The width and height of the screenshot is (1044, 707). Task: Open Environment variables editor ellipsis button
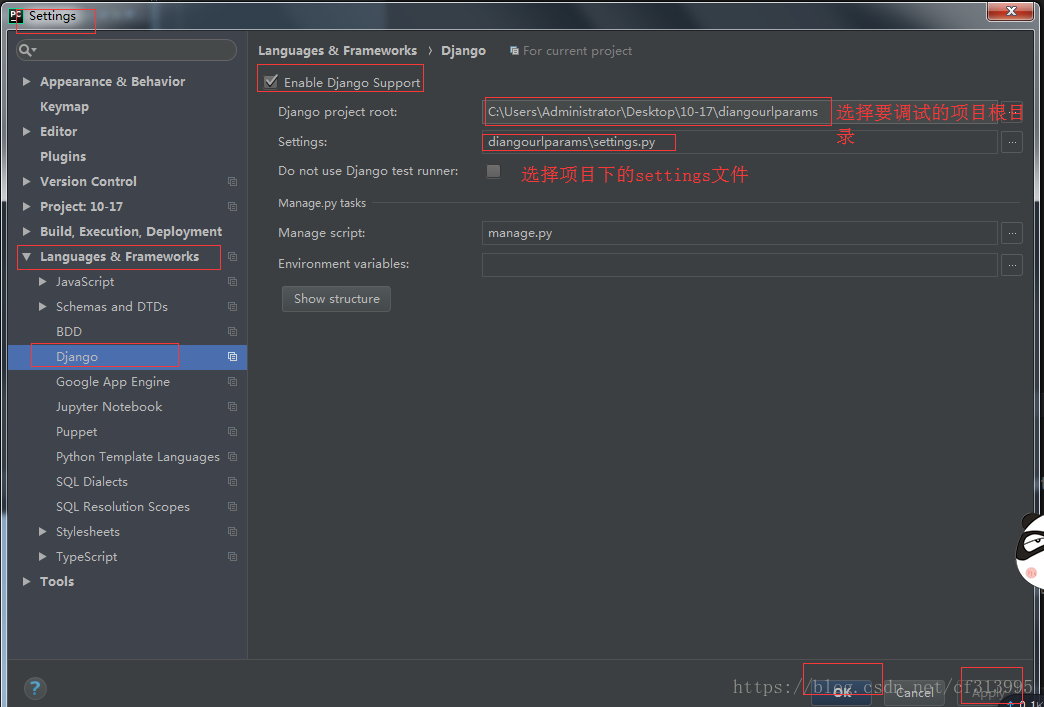tap(1011, 264)
